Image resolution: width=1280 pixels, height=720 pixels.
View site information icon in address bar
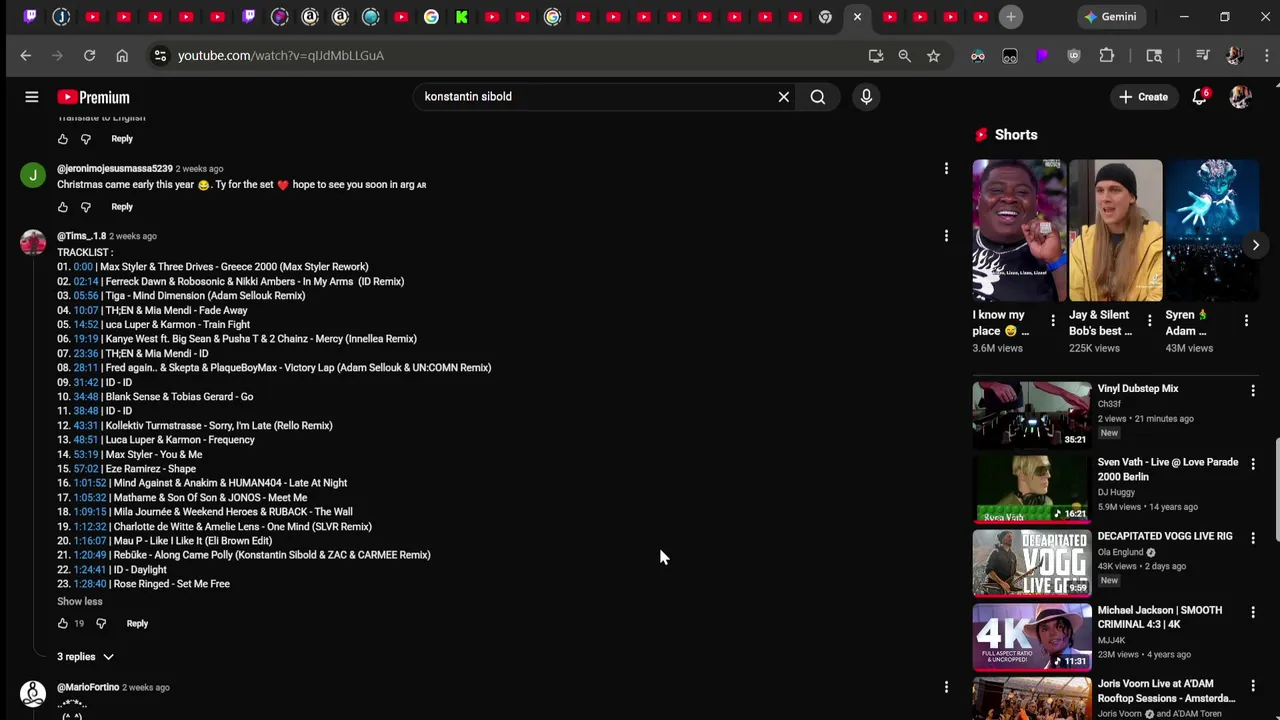click(x=160, y=56)
